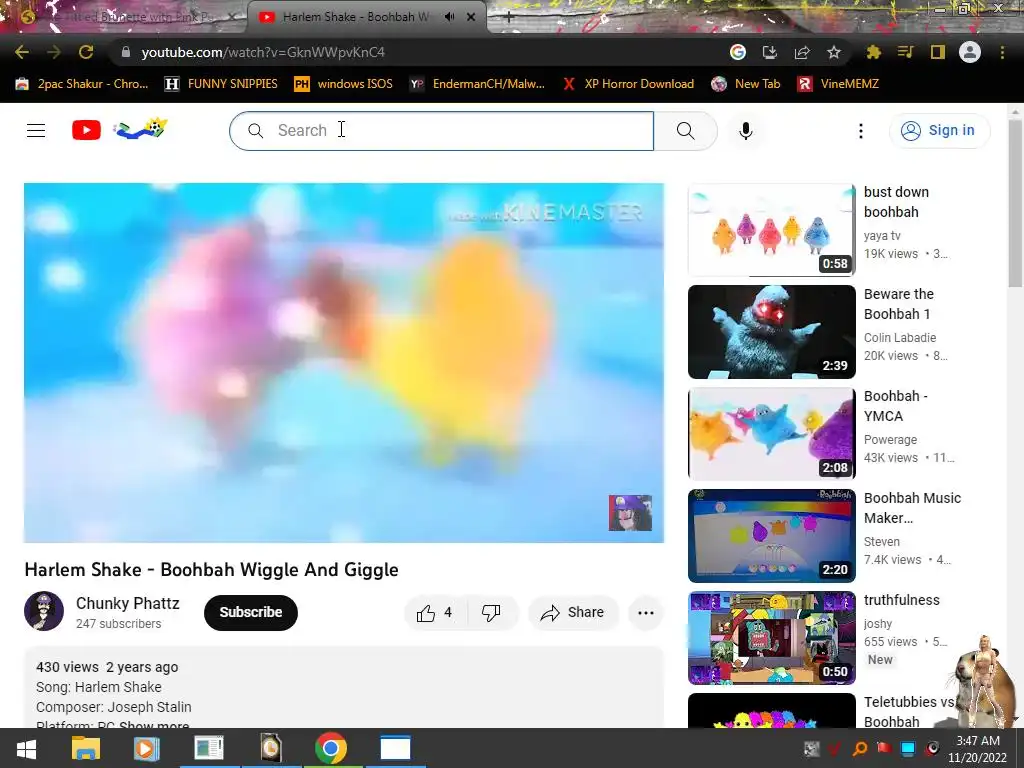1024x768 pixels.
Task: Share the Harlem Shake video
Action: coord(572,613)
